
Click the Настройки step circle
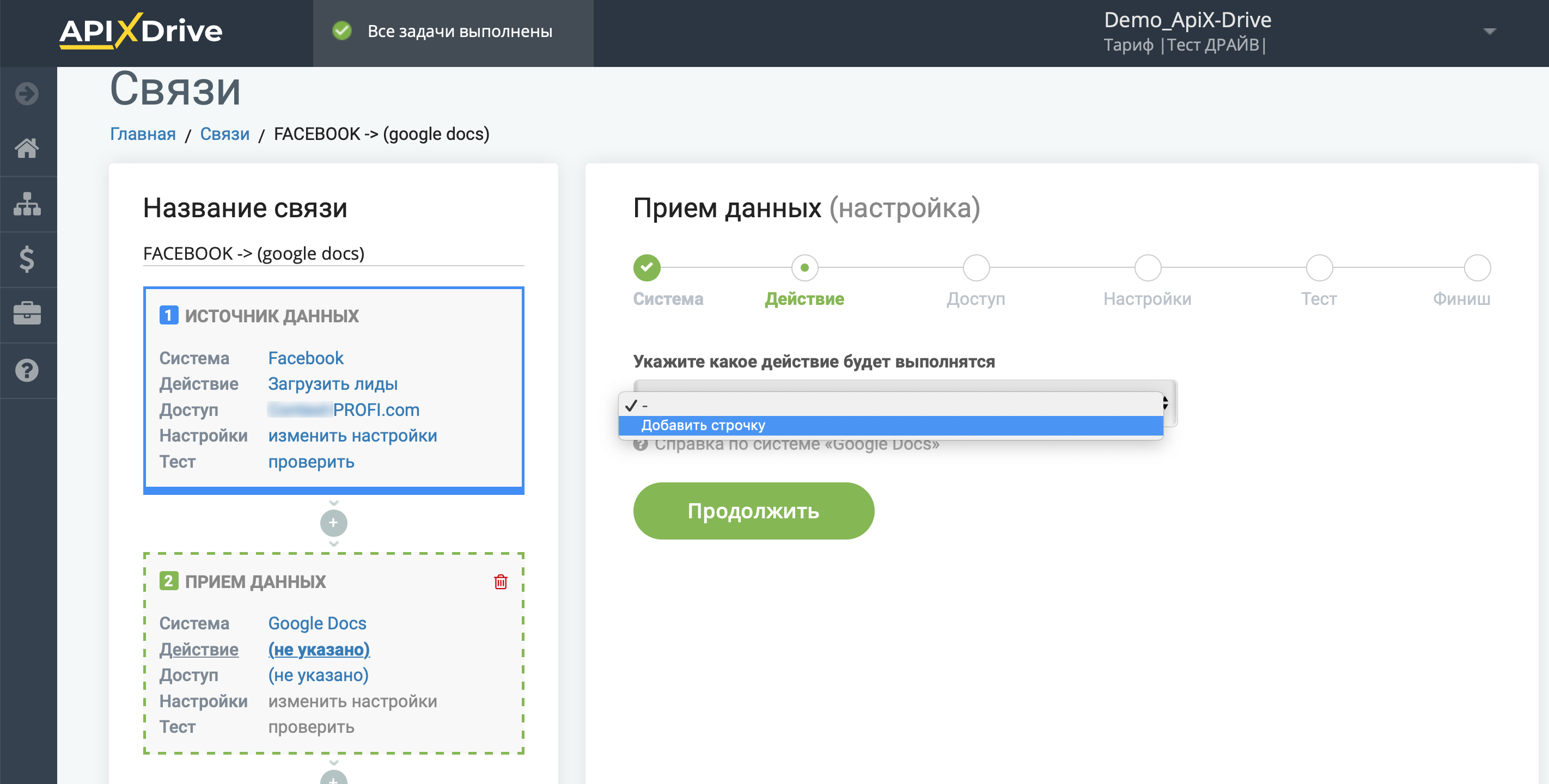point(1148,267)
